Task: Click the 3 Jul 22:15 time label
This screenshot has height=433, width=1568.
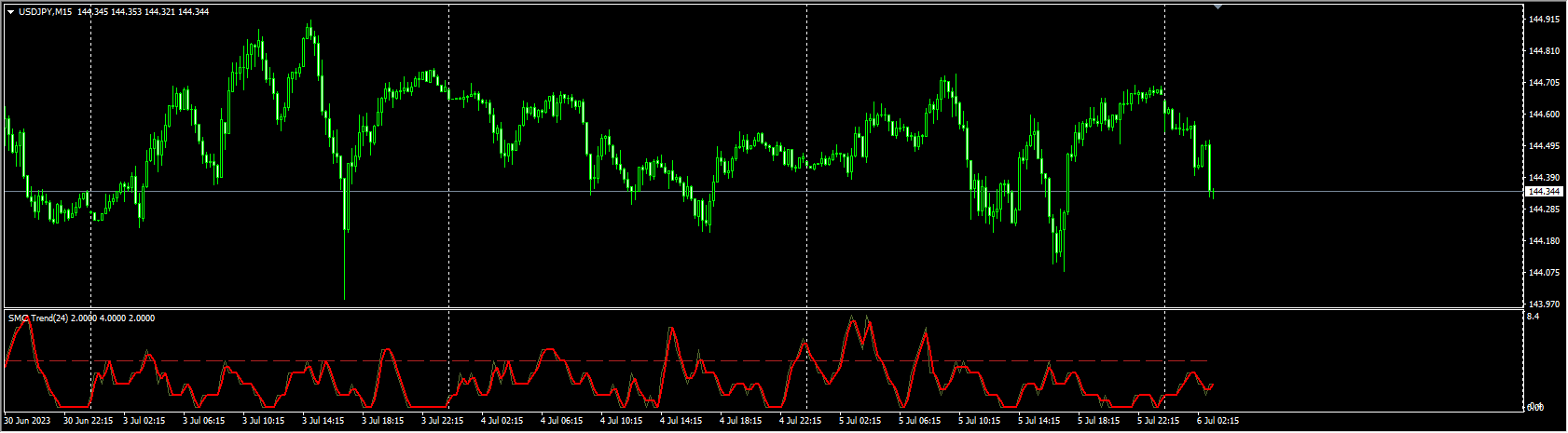Action: [445, 421]
